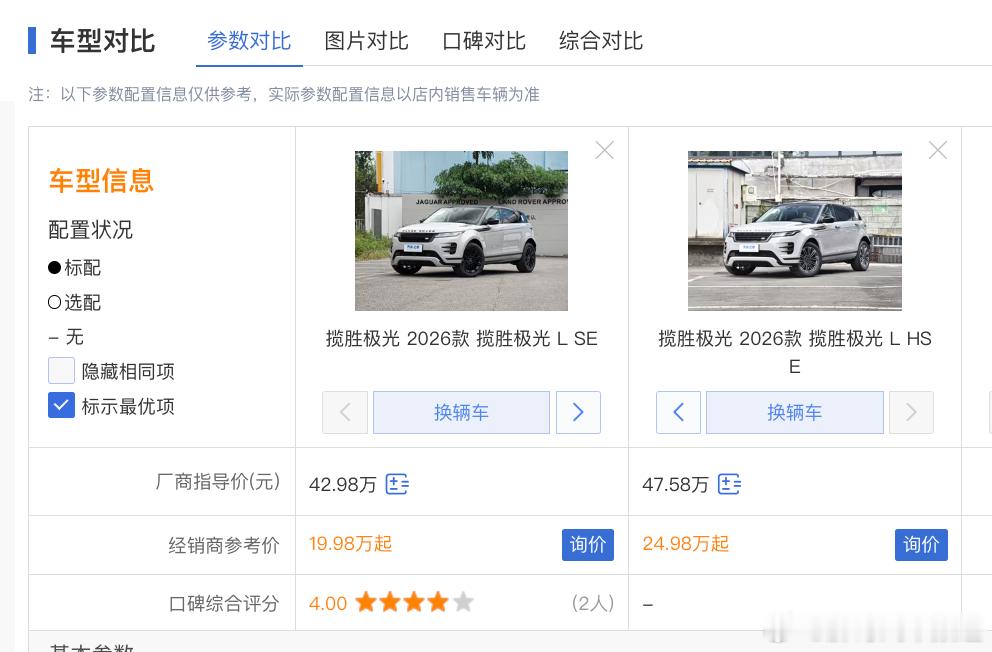Uncheck the 标示最优项 checkbox
The height and width of the screenshot is (652, 992).
pyautogui.click(x=61, y=405)
